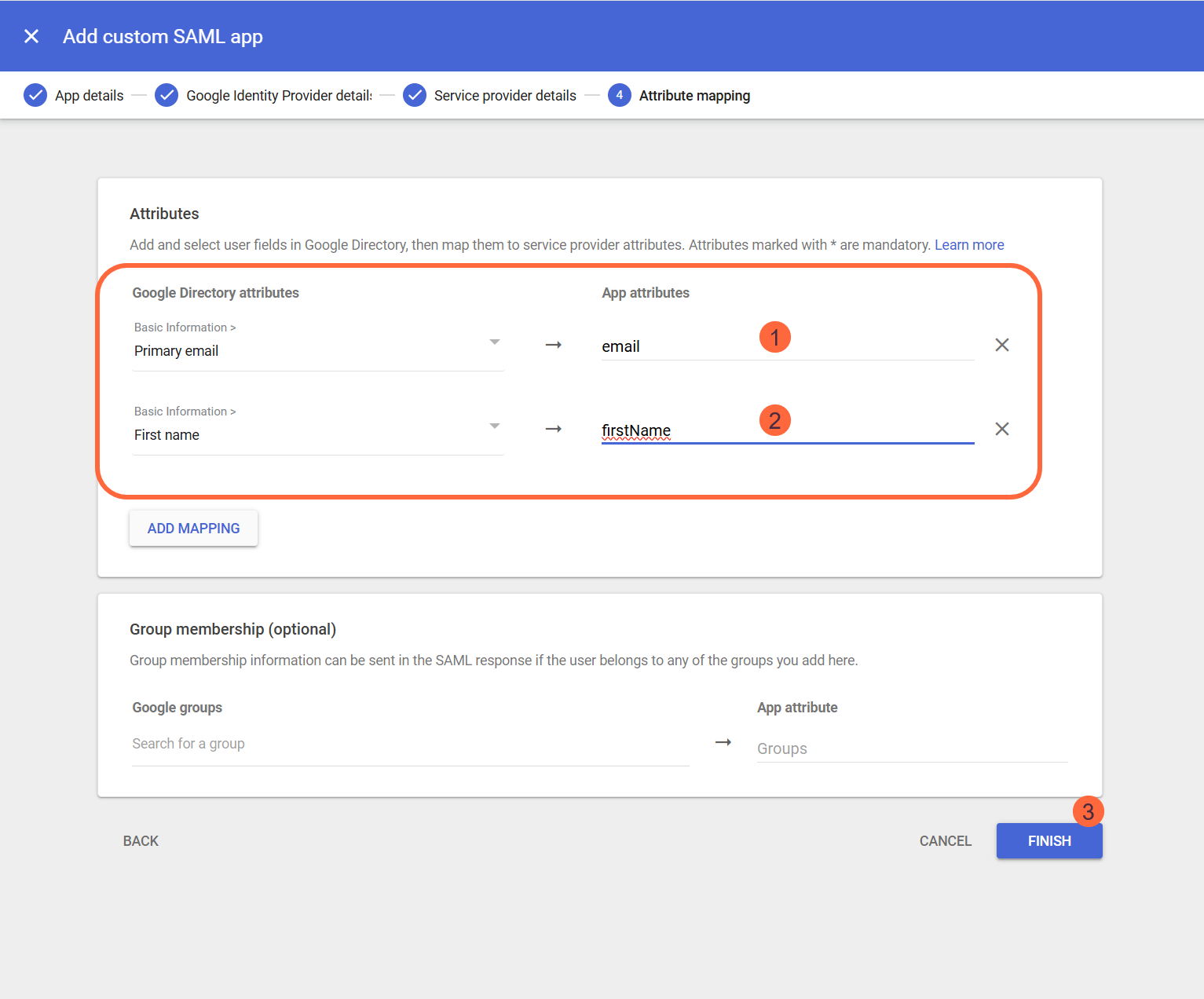Go BACK to the previous step
The width and height of the screenshot is (1204, 999).
[x=141, y=840]
